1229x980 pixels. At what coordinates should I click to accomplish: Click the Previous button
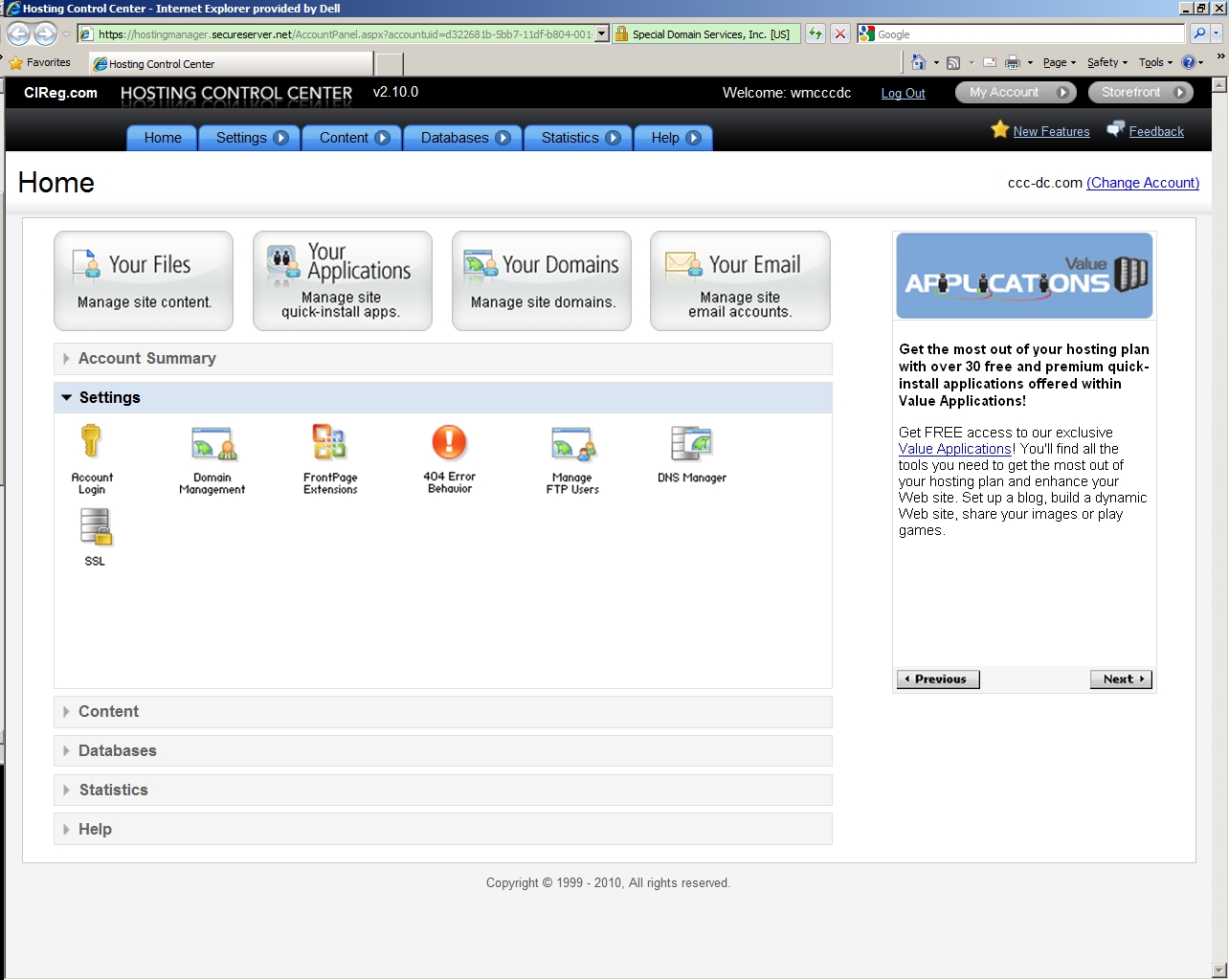point(938,679)
